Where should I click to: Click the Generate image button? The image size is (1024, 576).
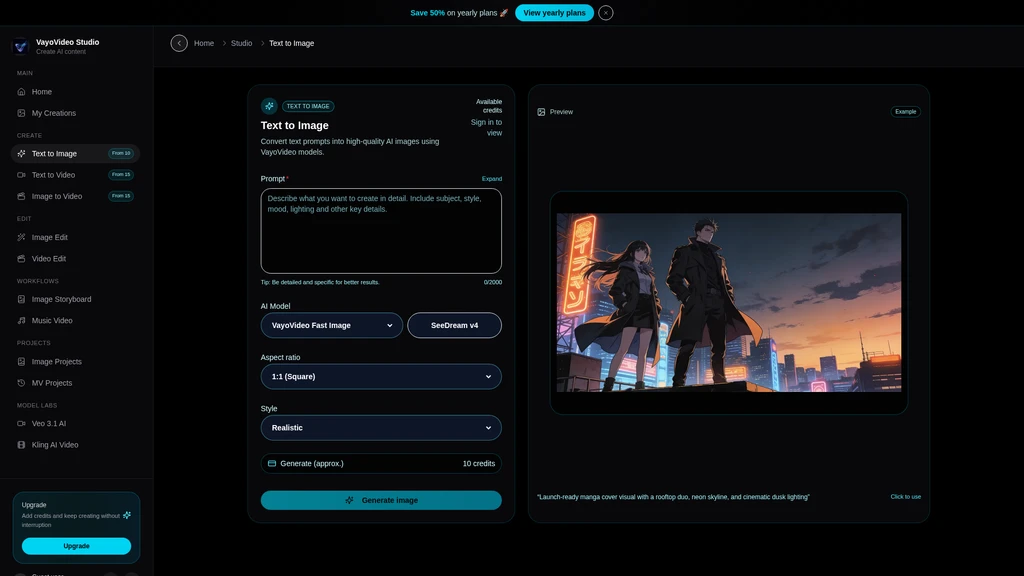pyautogui.click(x=381, y=500)
